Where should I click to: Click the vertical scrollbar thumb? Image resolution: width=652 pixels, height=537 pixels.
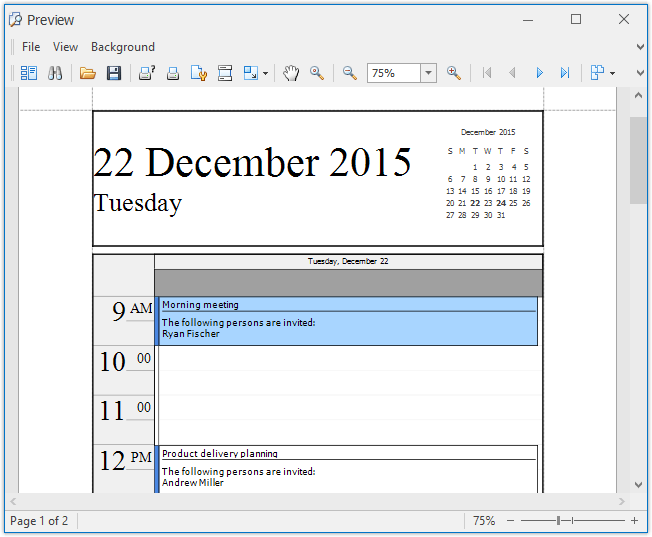click(x=638, y=161)
